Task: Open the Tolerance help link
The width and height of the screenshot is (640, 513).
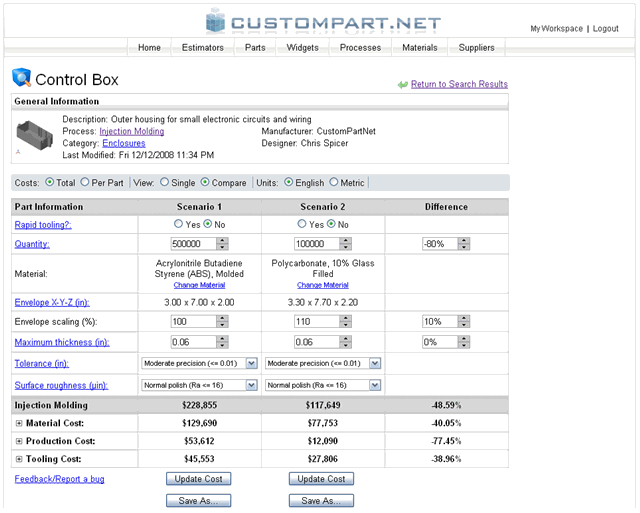Action: click(x=42, y=364)
